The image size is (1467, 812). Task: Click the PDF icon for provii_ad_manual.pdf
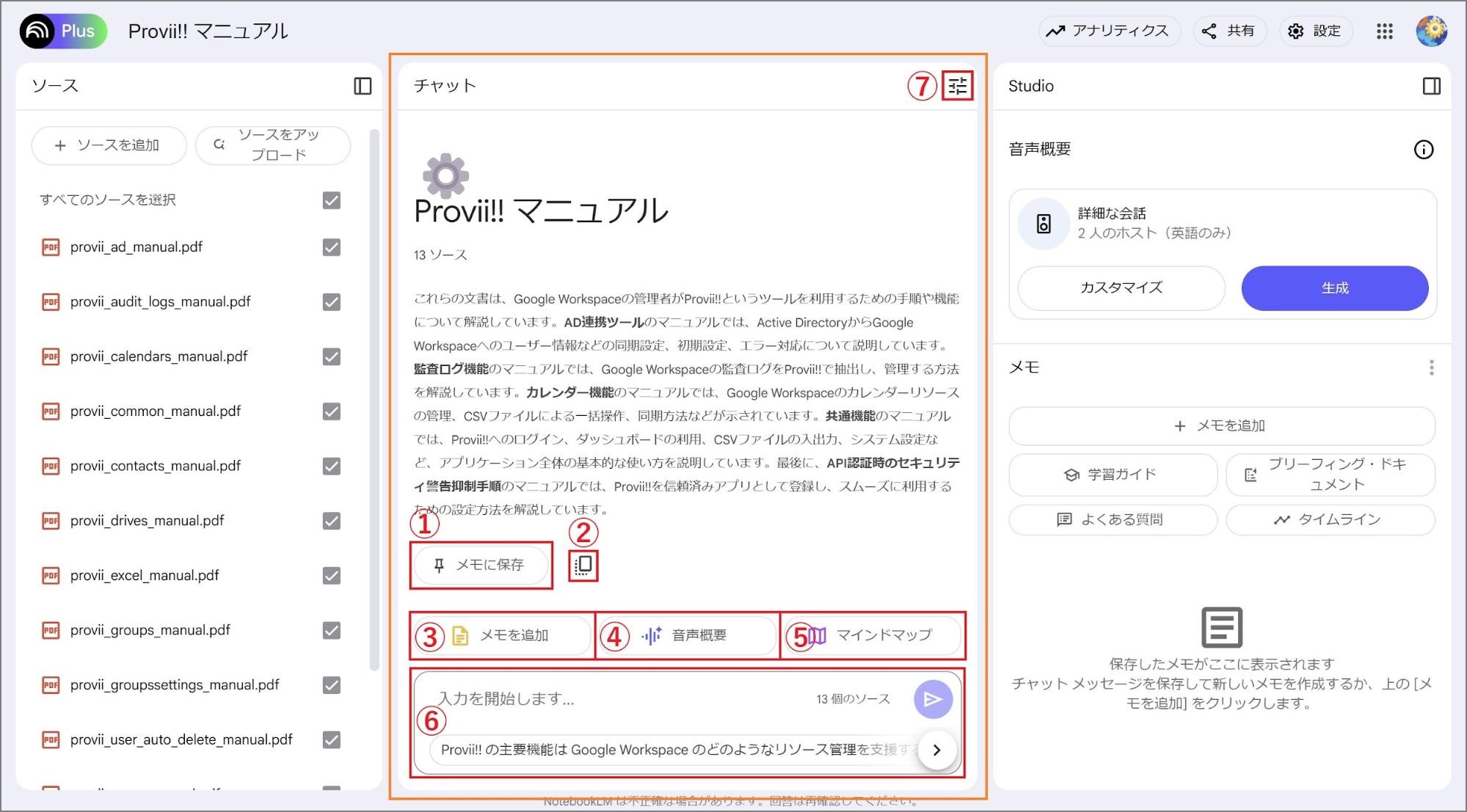(51, 247)
